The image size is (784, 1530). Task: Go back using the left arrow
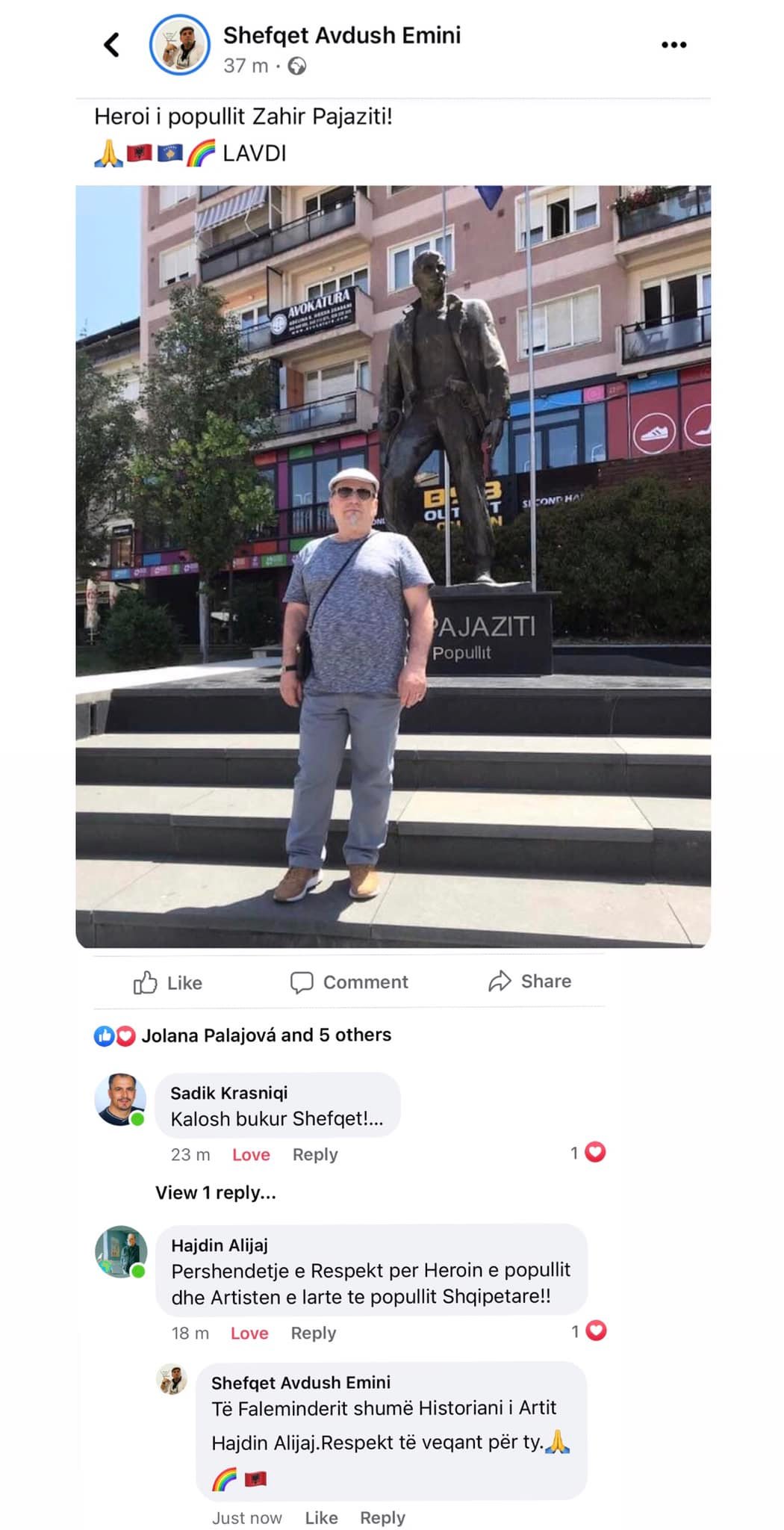(x=111, y=45)
